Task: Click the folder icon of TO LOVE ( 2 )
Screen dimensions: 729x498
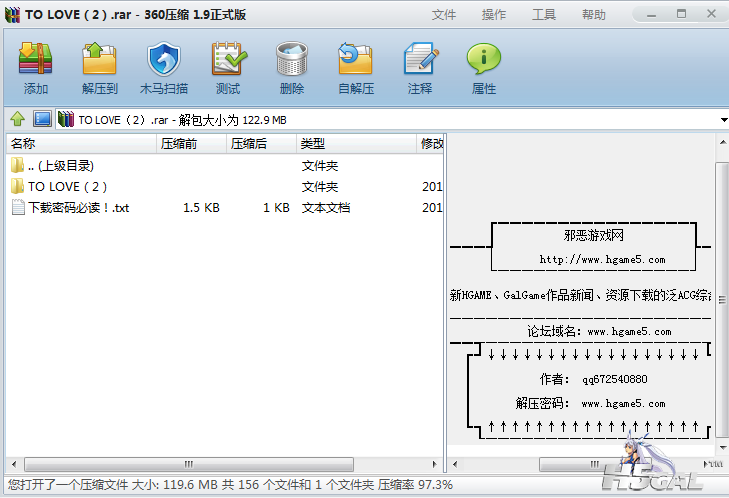Action: coord(17,186)
